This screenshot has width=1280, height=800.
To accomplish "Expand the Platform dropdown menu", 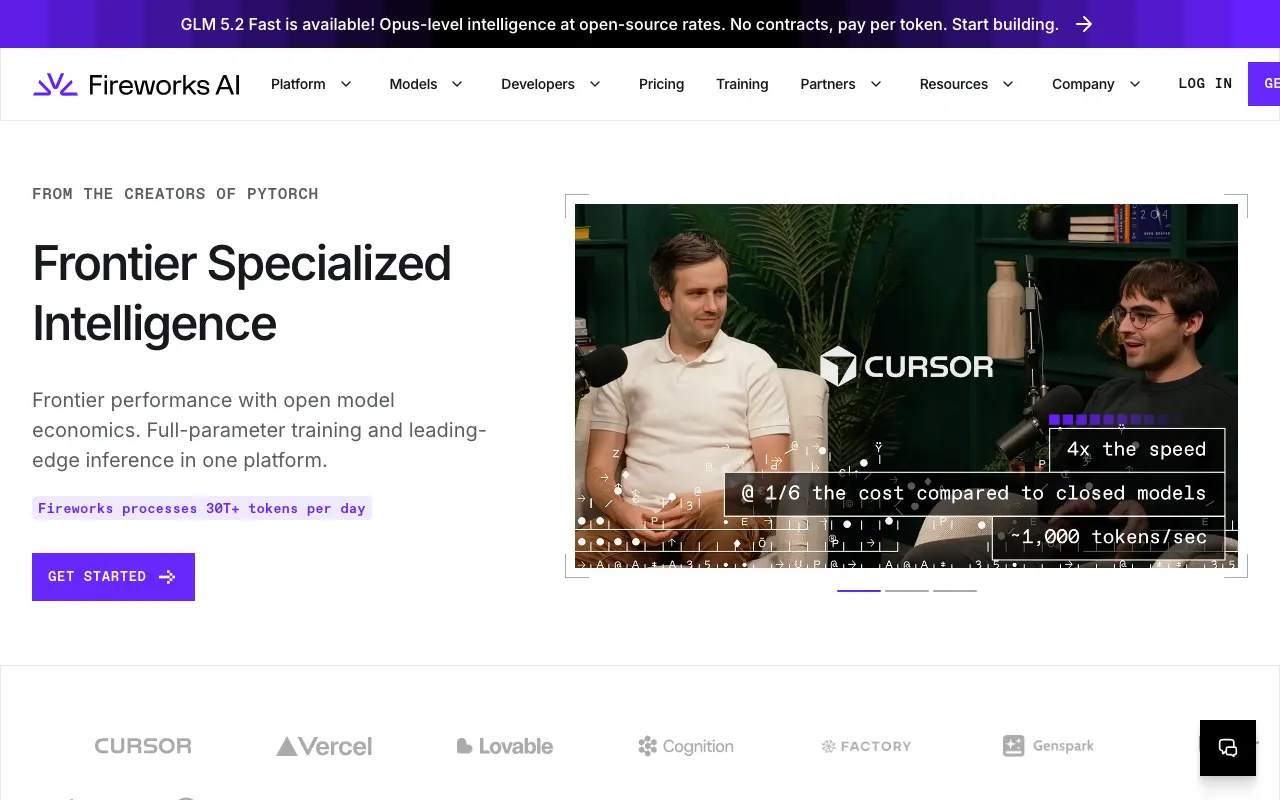I will tap(311, 84).
